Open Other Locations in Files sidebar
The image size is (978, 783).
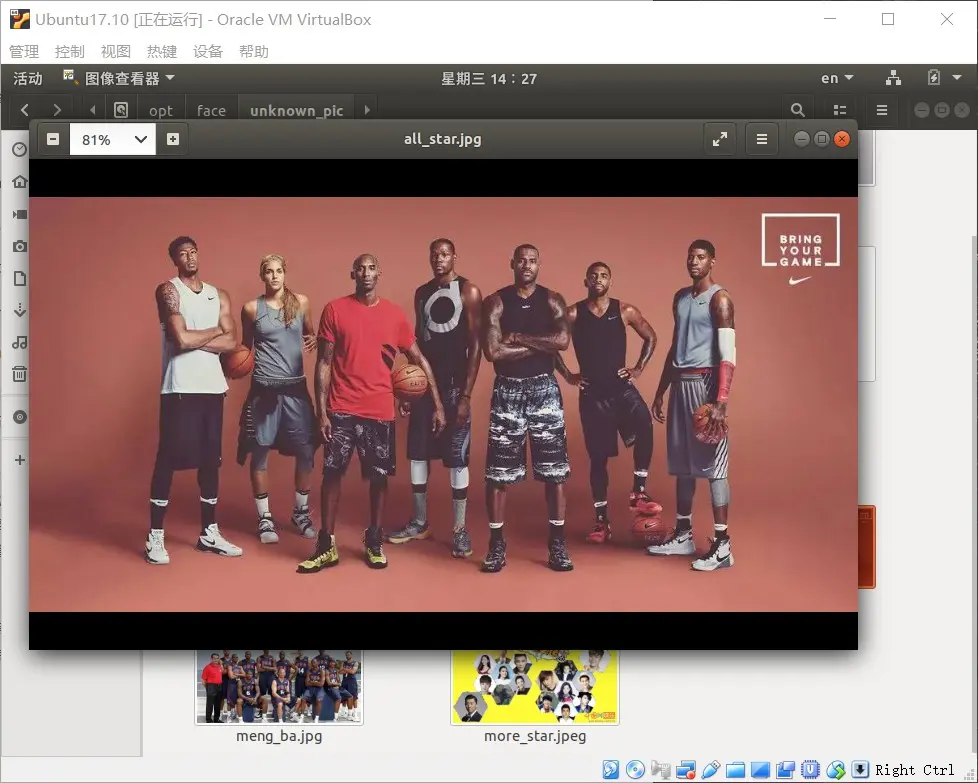click(19, 460)
